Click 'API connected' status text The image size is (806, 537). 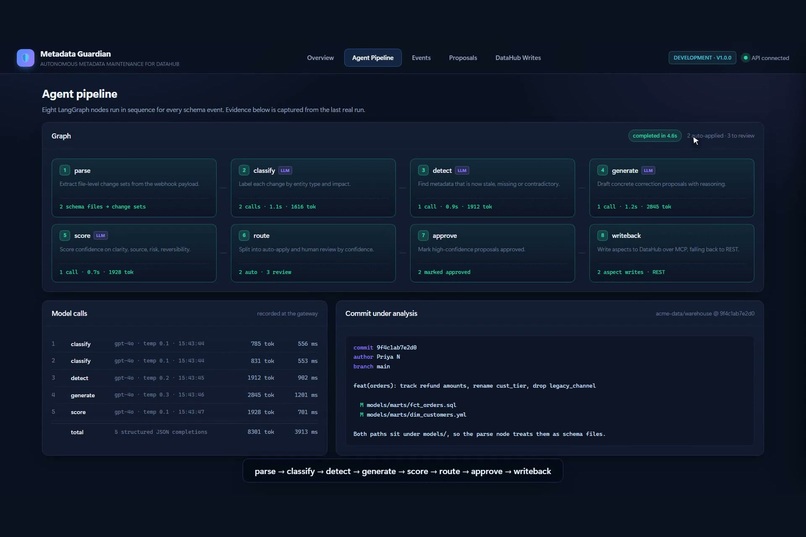tap(770, 58)
